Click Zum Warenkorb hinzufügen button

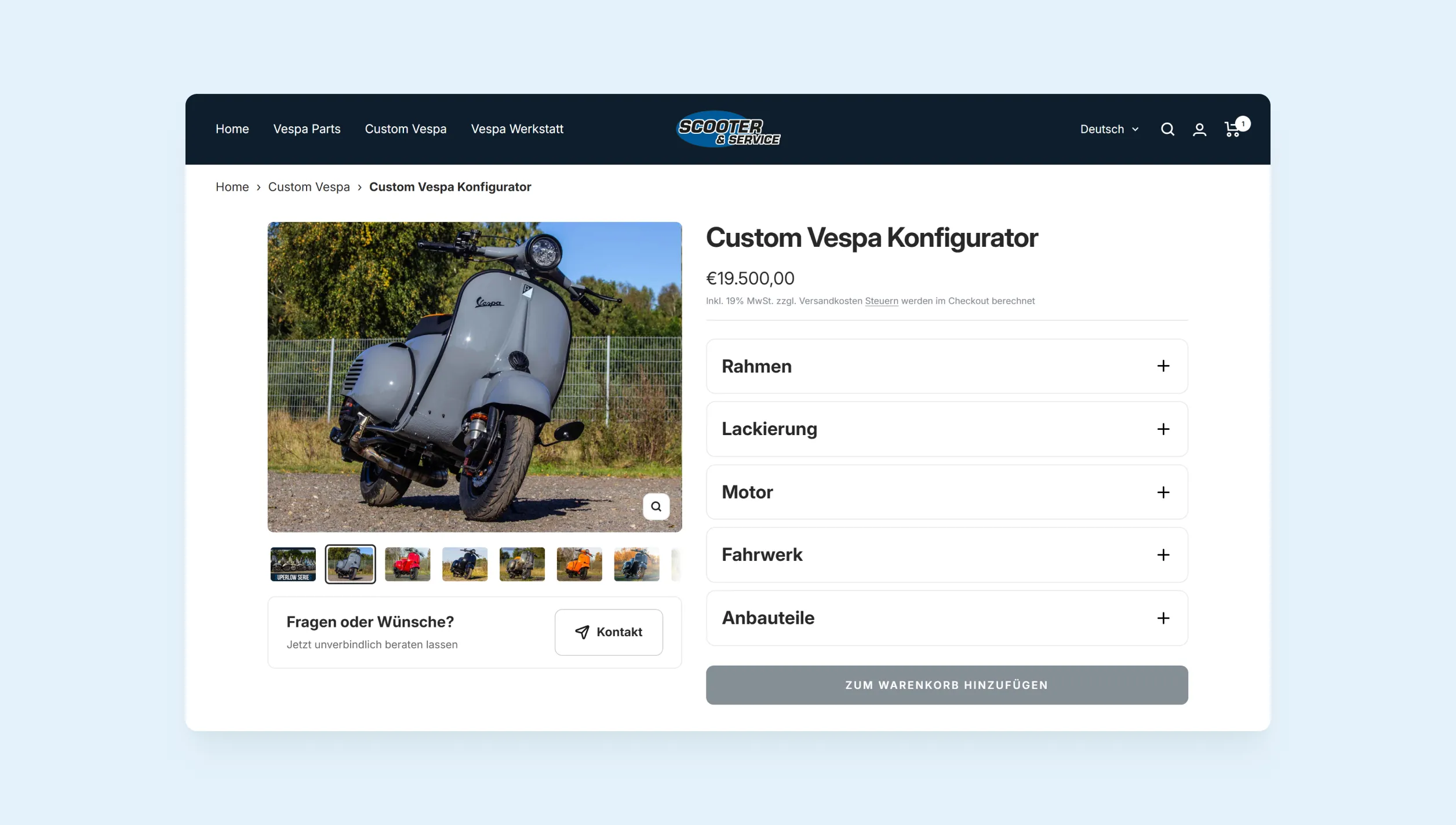pos(947,685)
